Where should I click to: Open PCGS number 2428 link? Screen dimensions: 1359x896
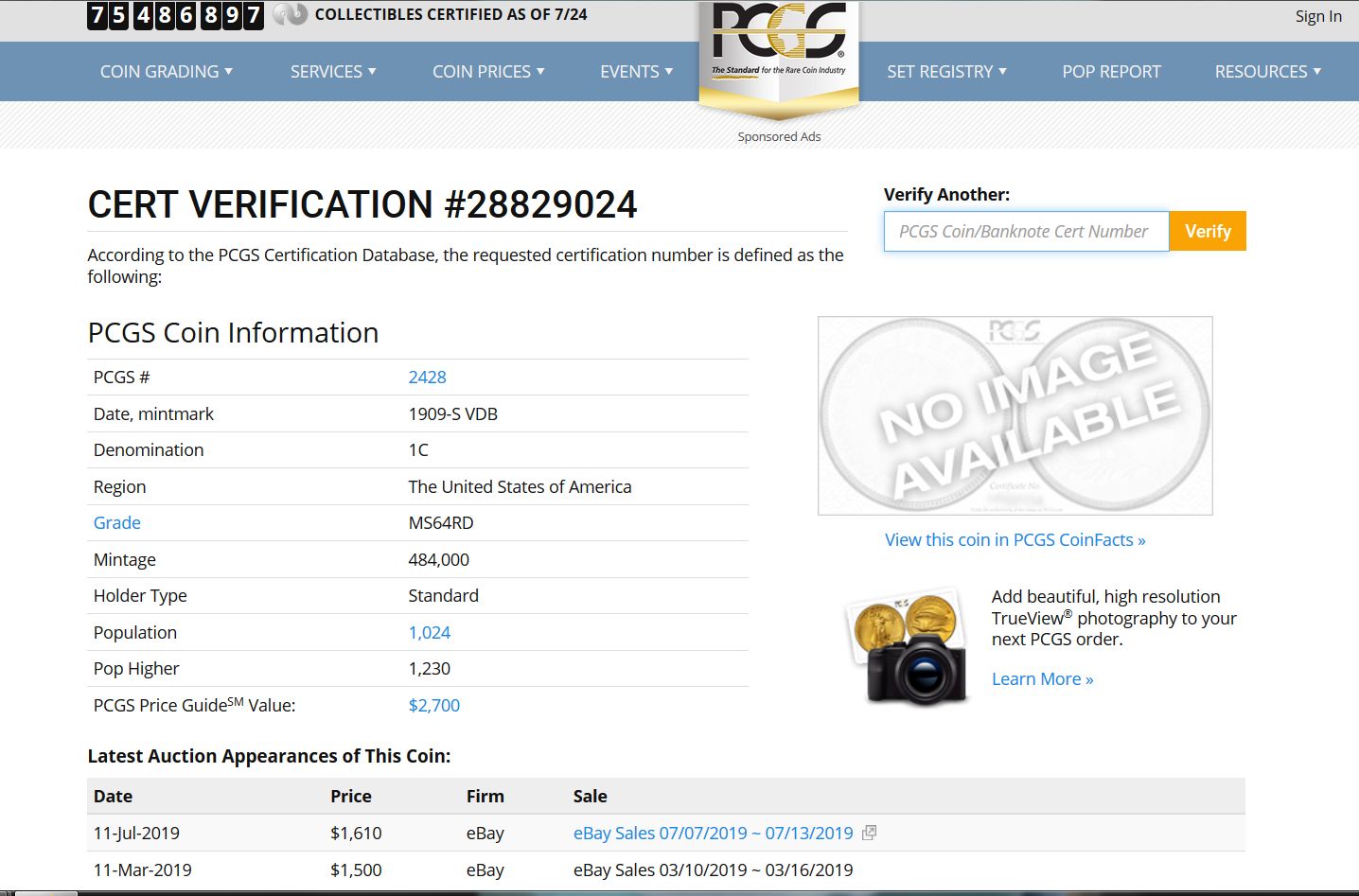click(x=427, y=378)
